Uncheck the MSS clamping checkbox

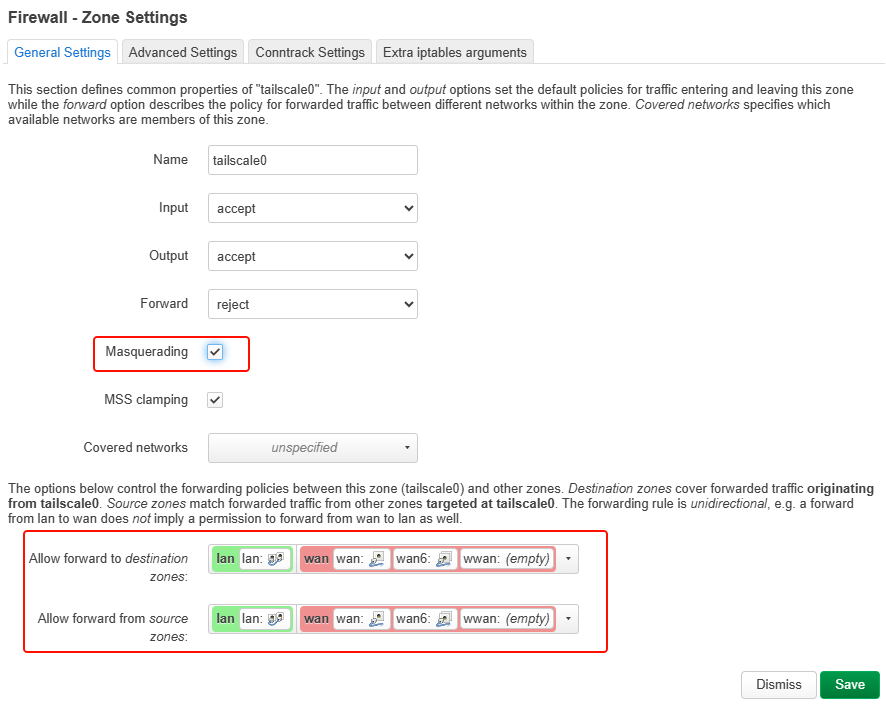tap(215, 400)
